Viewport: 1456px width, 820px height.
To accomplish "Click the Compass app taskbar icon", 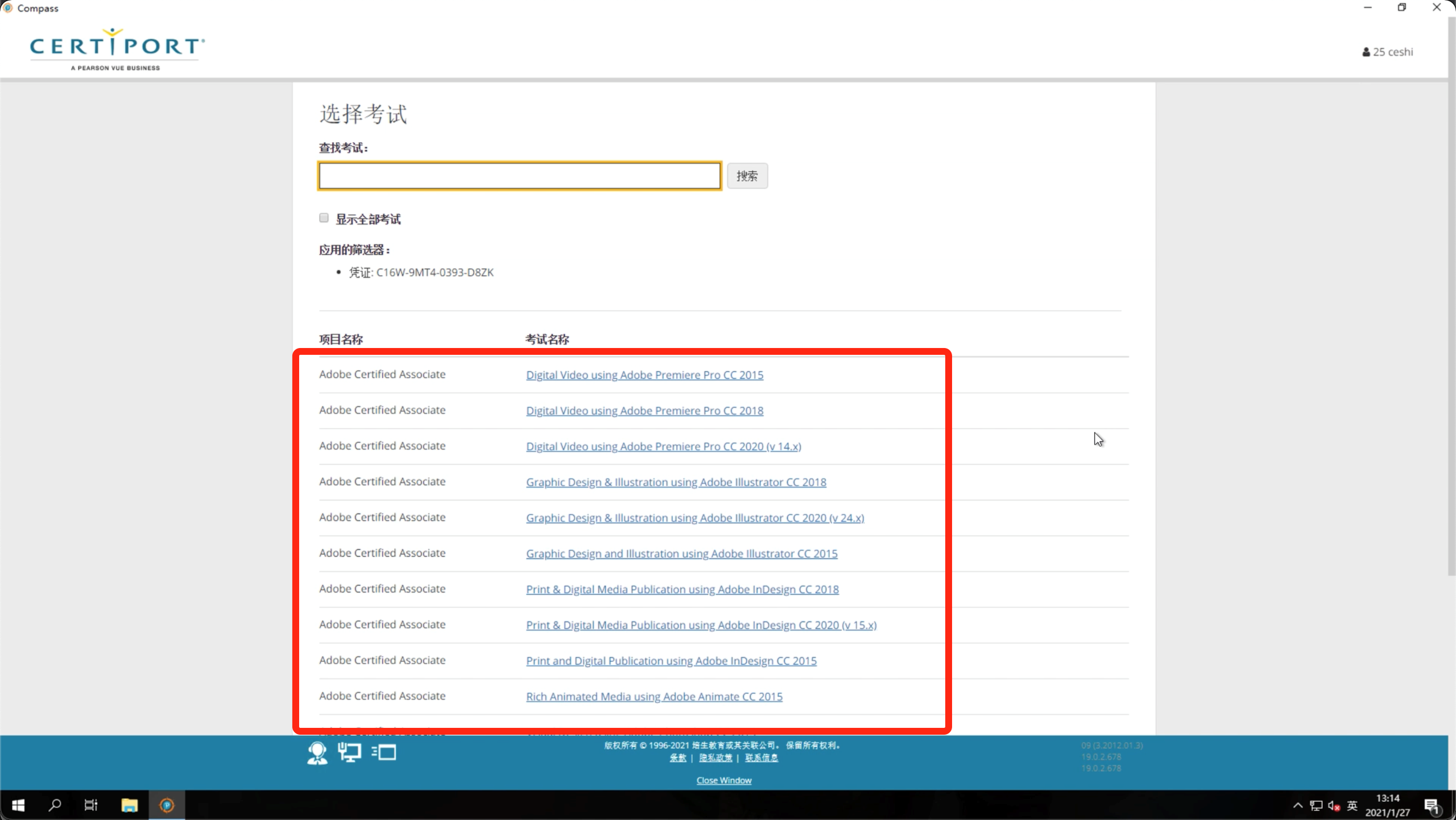I will [x=167, y=805].
